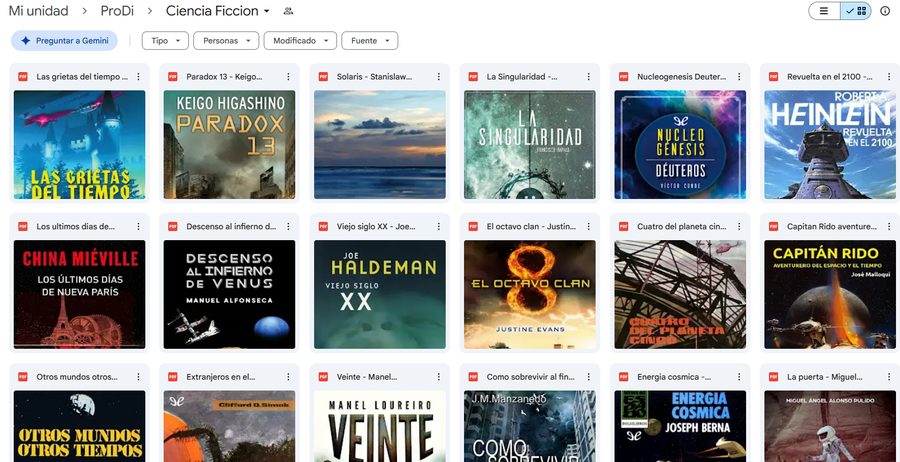Select file name 'Solaris - Stanislaw...'
Image resolution: width=900 pixels, height=462 pixels.
[x=374, y=77]
